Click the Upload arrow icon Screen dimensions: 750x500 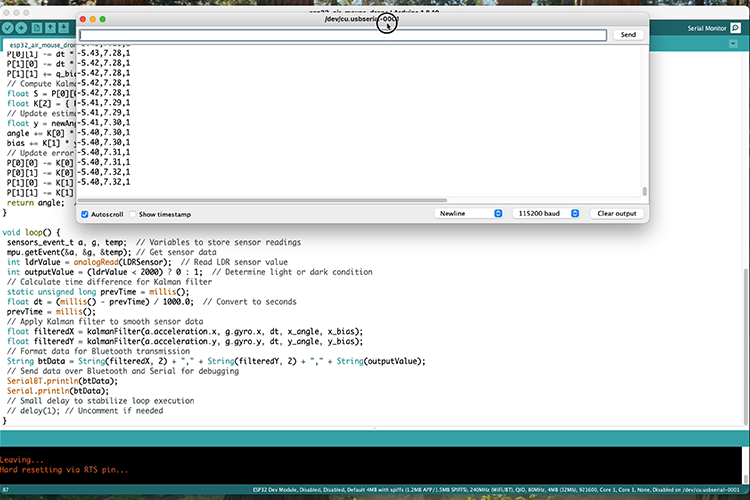click(x=22, y=28)
